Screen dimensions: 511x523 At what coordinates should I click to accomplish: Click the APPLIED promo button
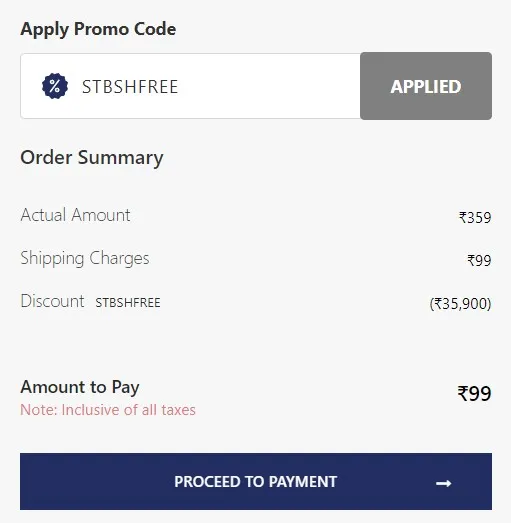click(426, 86)
